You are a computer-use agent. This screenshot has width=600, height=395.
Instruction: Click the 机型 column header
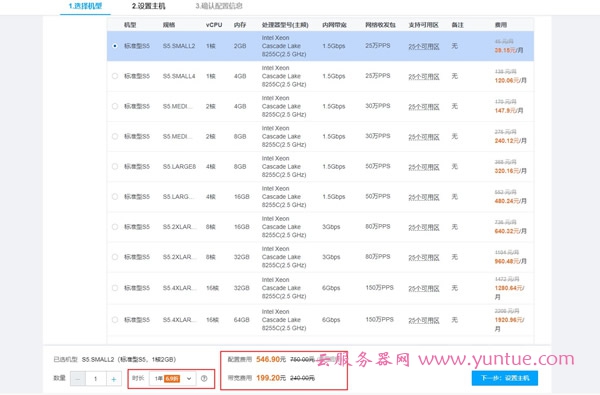[x=130, y=25]
